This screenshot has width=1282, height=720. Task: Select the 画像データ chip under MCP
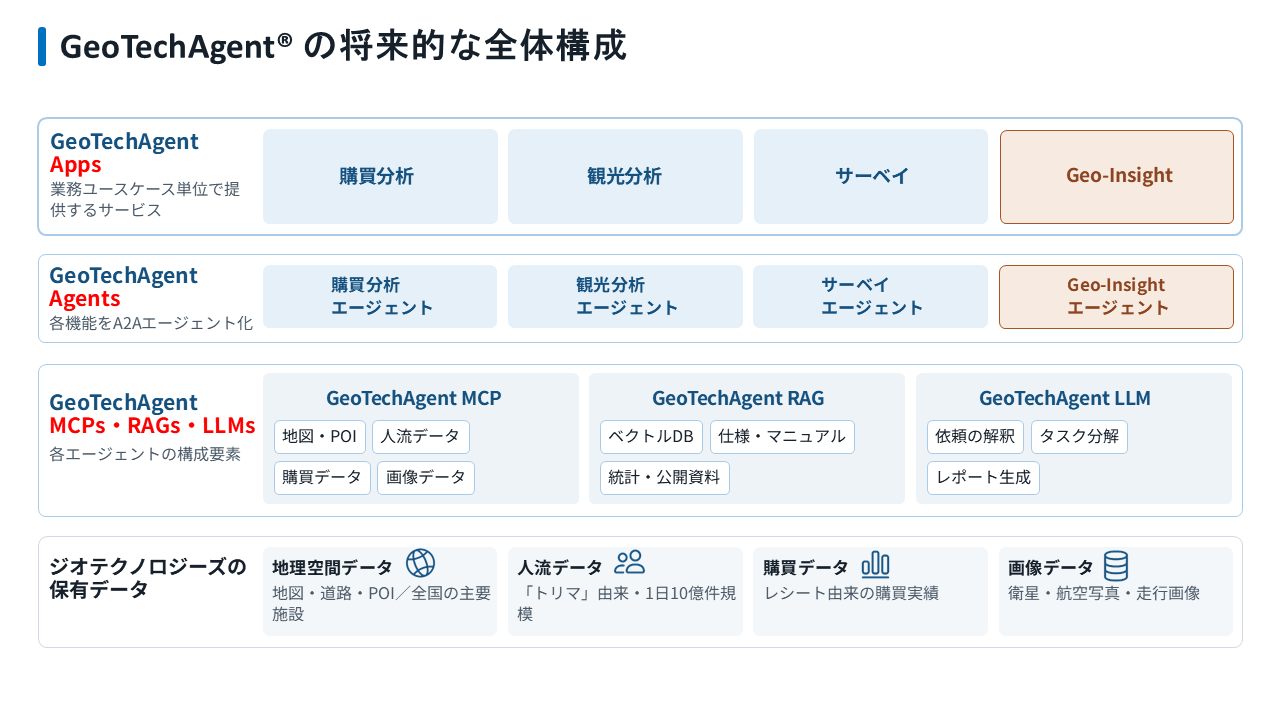point(426,478)
